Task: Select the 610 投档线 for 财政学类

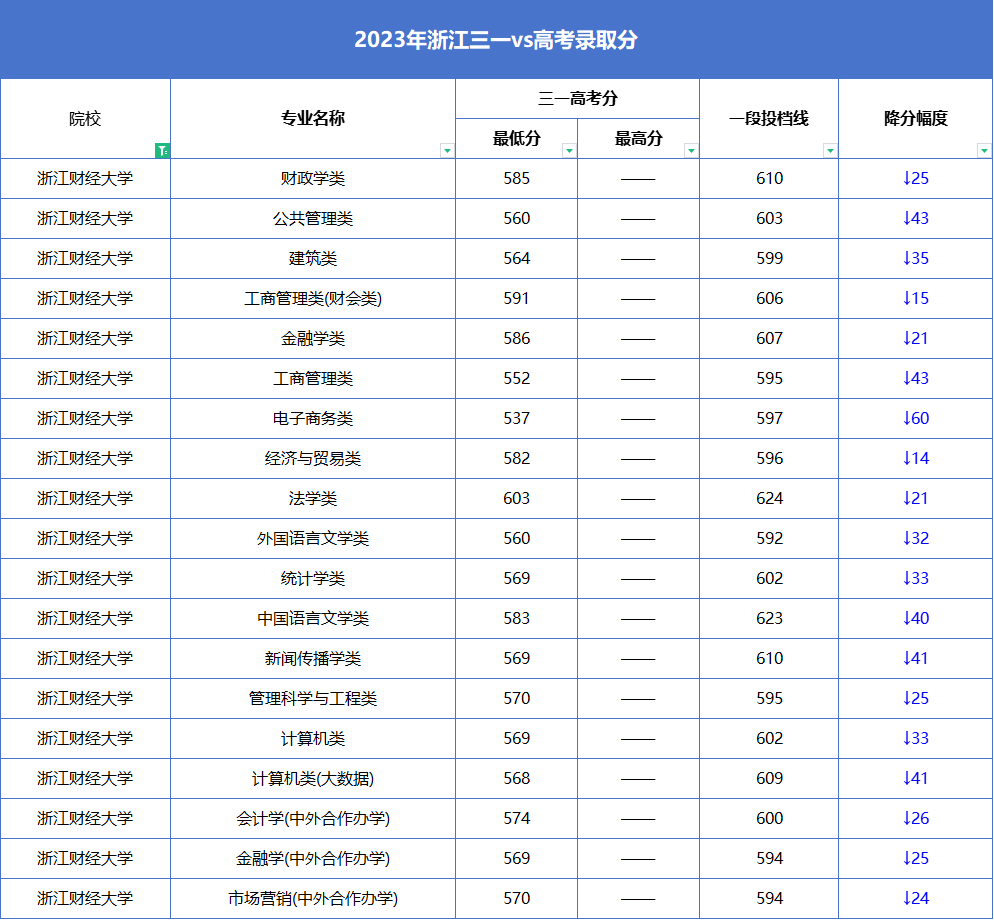Action: pyautogui.click(x=768, y=178)
